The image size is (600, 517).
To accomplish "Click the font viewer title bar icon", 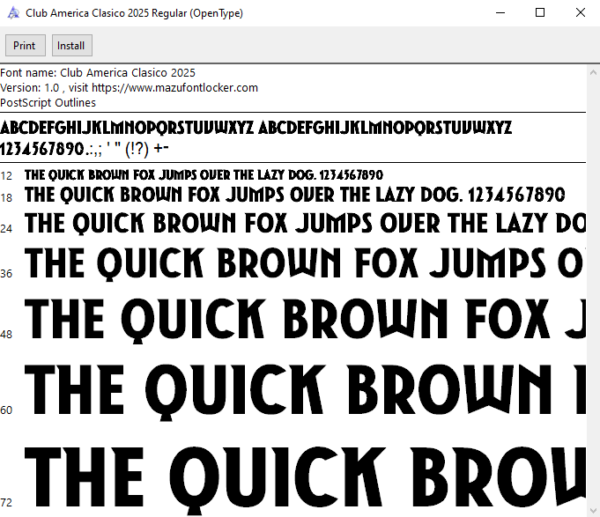I will (x=13, y=13).
